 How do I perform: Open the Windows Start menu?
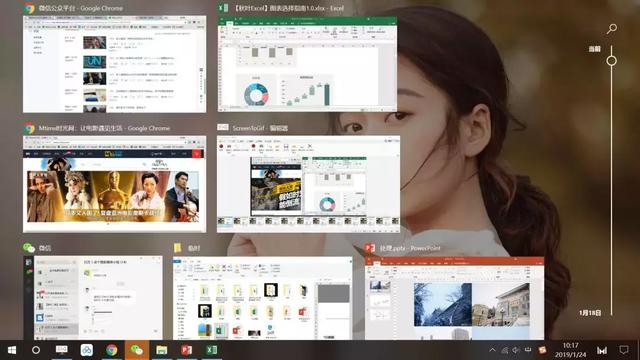pos(11,350)
